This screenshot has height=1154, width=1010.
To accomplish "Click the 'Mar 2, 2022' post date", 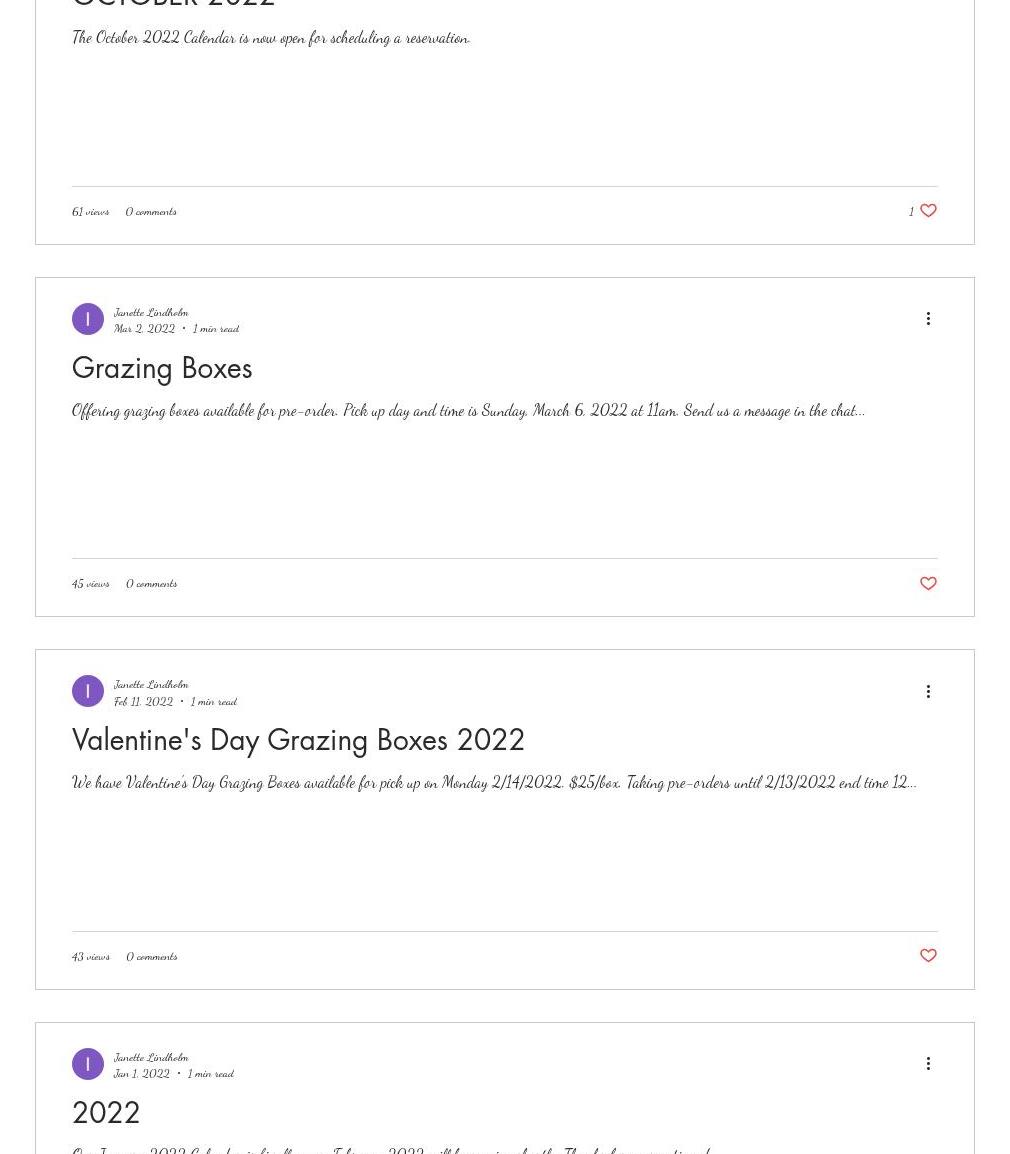I will pyautogui.click(x=144, y=329).
